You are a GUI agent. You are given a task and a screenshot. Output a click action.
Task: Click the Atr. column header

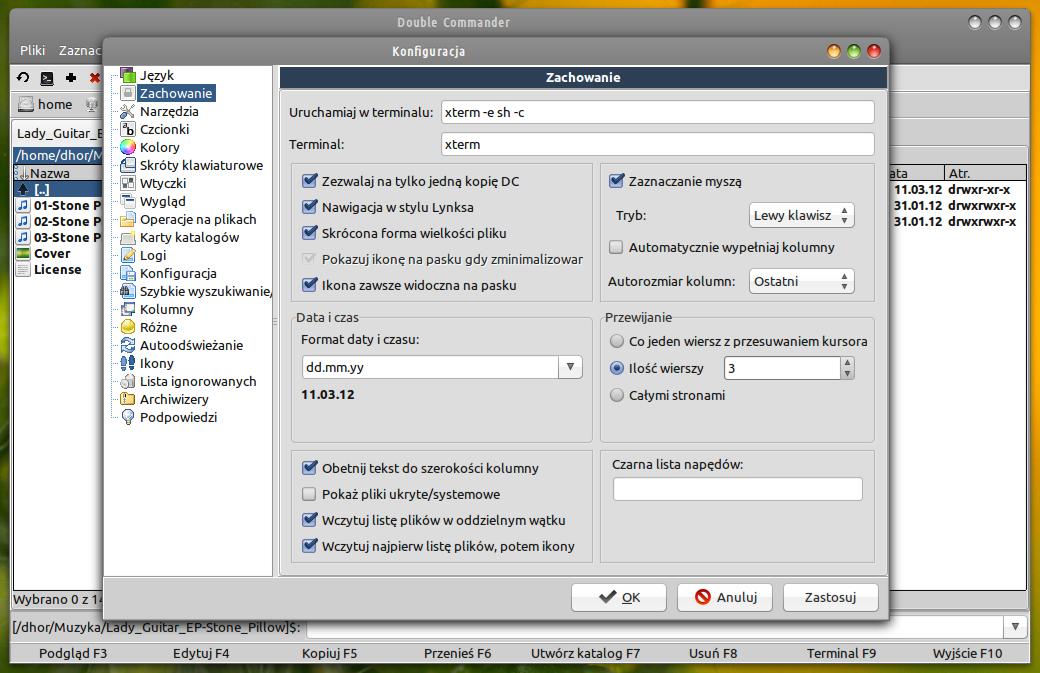pos(984,173)
